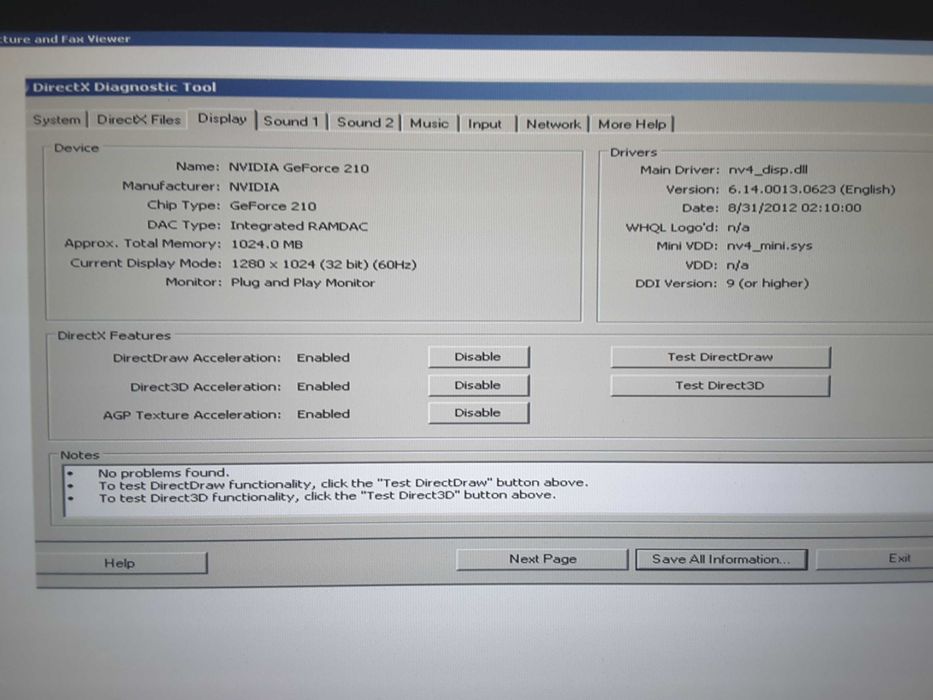Click the WHQL Logo'd n/a value
933x700 pixels.
(738, 227)
